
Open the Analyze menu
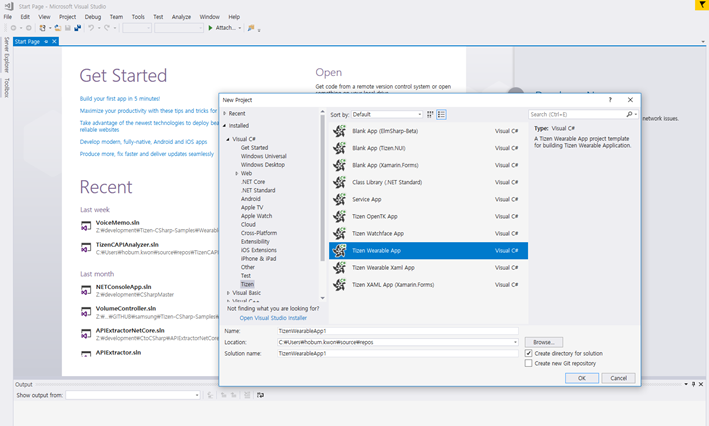coord(181,17)
